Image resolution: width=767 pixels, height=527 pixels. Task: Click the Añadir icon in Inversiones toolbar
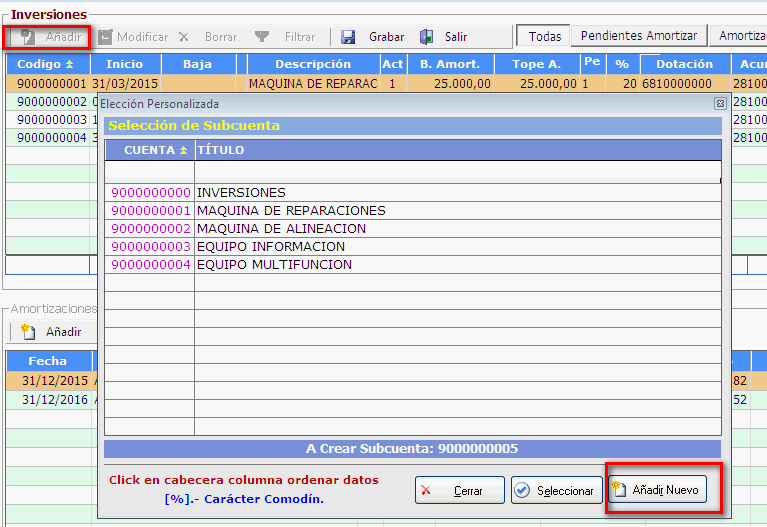click(x=27, y=37)
